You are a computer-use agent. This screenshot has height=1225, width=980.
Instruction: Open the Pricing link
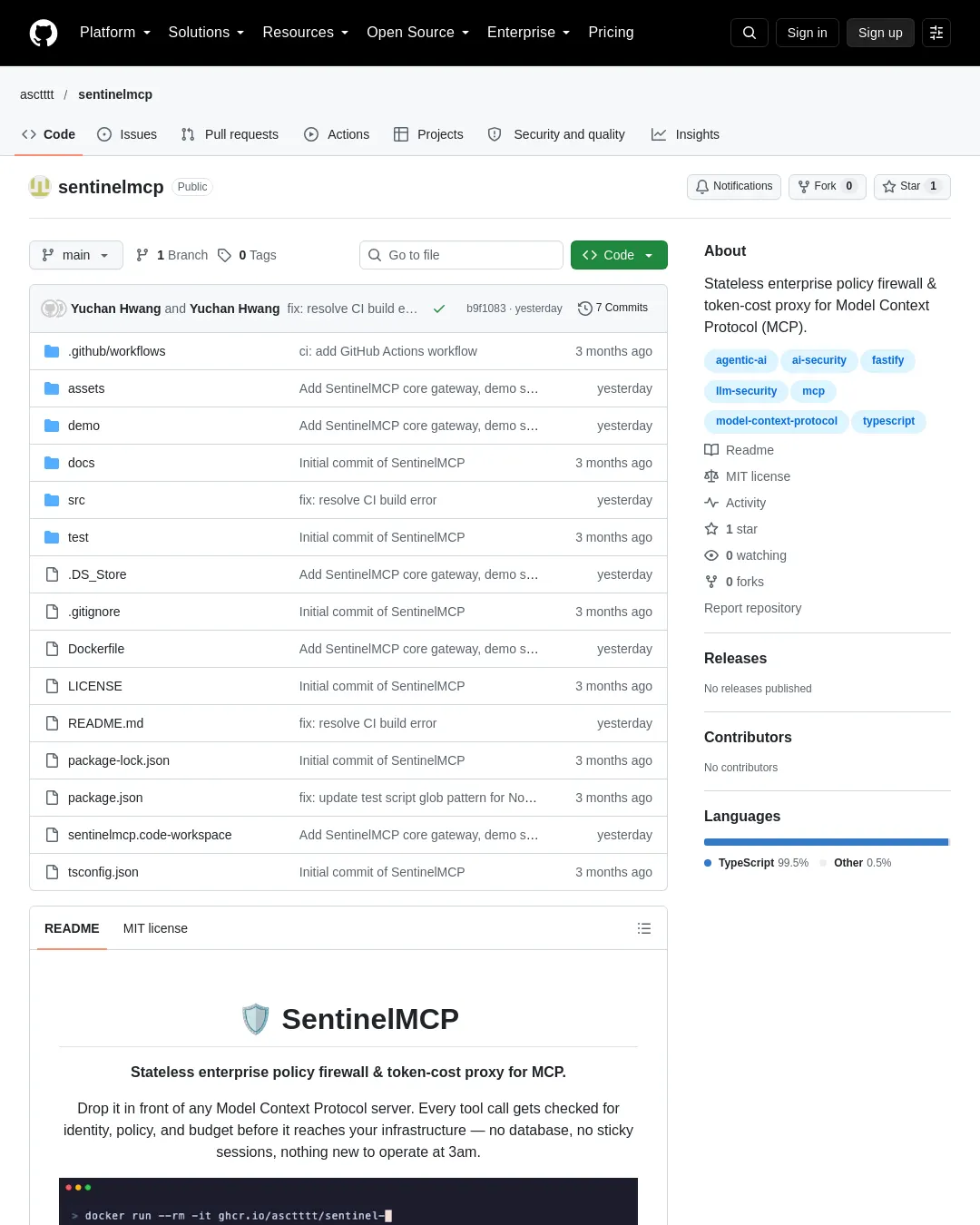pos(611,33)
